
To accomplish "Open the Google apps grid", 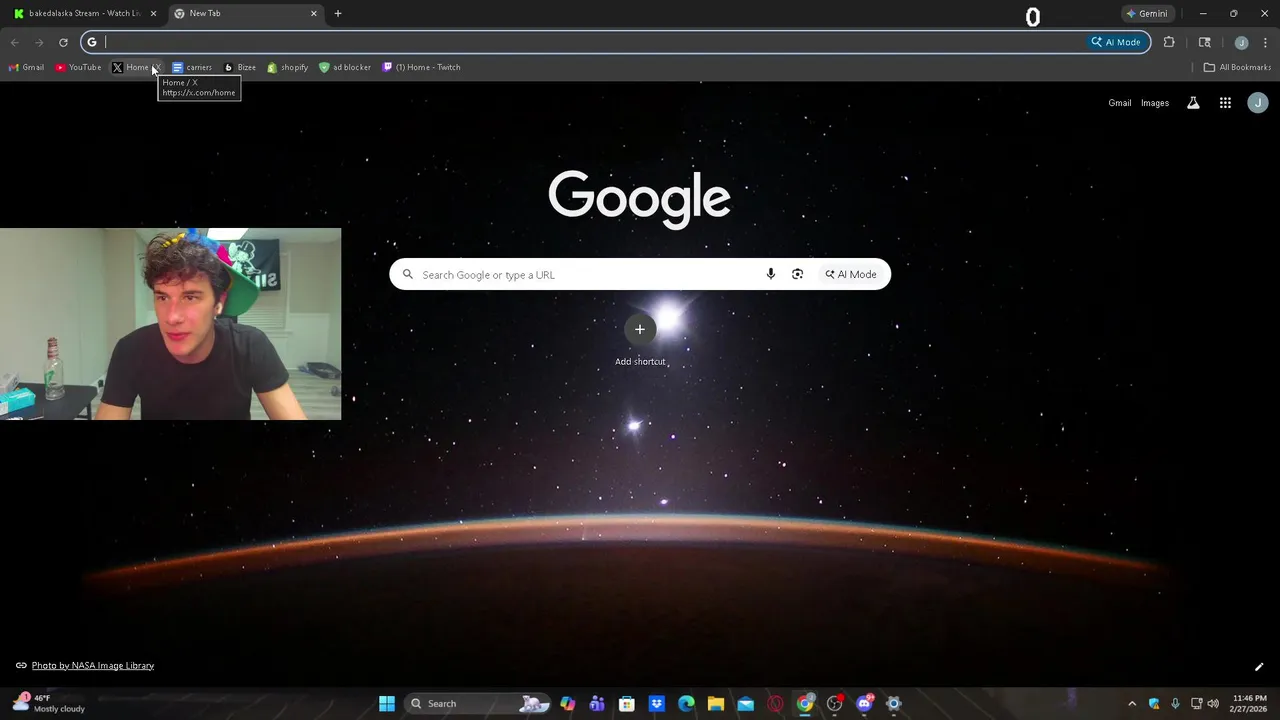I will click(x=1225, y=102).
